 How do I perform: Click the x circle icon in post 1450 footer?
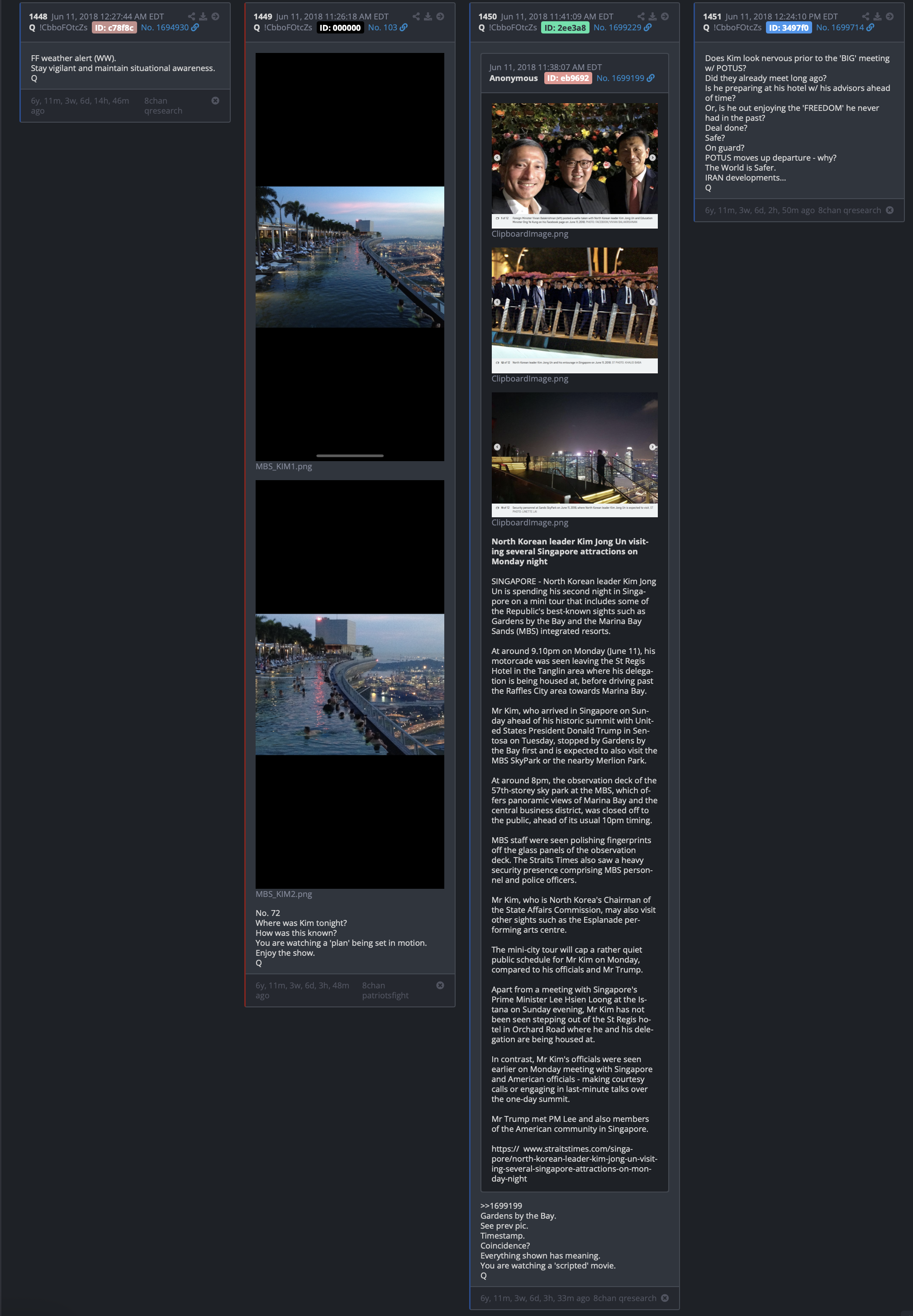point(665,1298)
